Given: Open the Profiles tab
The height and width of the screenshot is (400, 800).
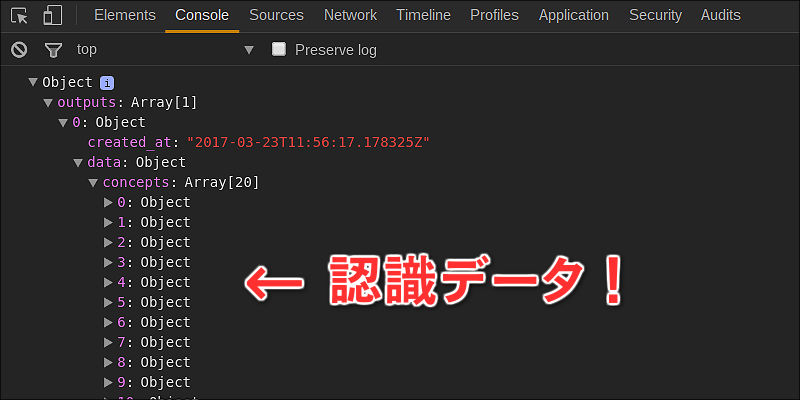Looking at the screenshot, I should (x=494, y=15).
